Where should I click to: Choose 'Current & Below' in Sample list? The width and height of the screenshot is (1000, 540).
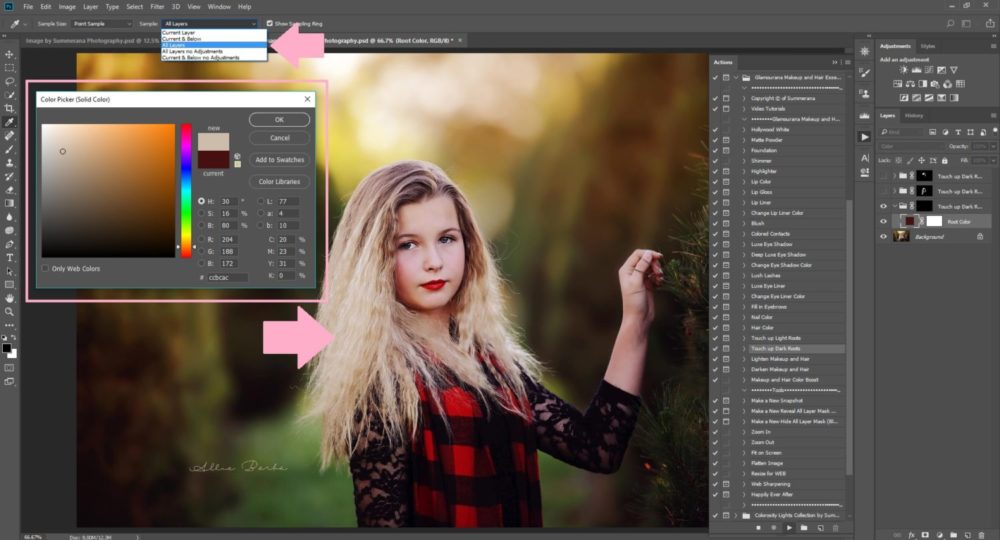[x=214, y=39]
